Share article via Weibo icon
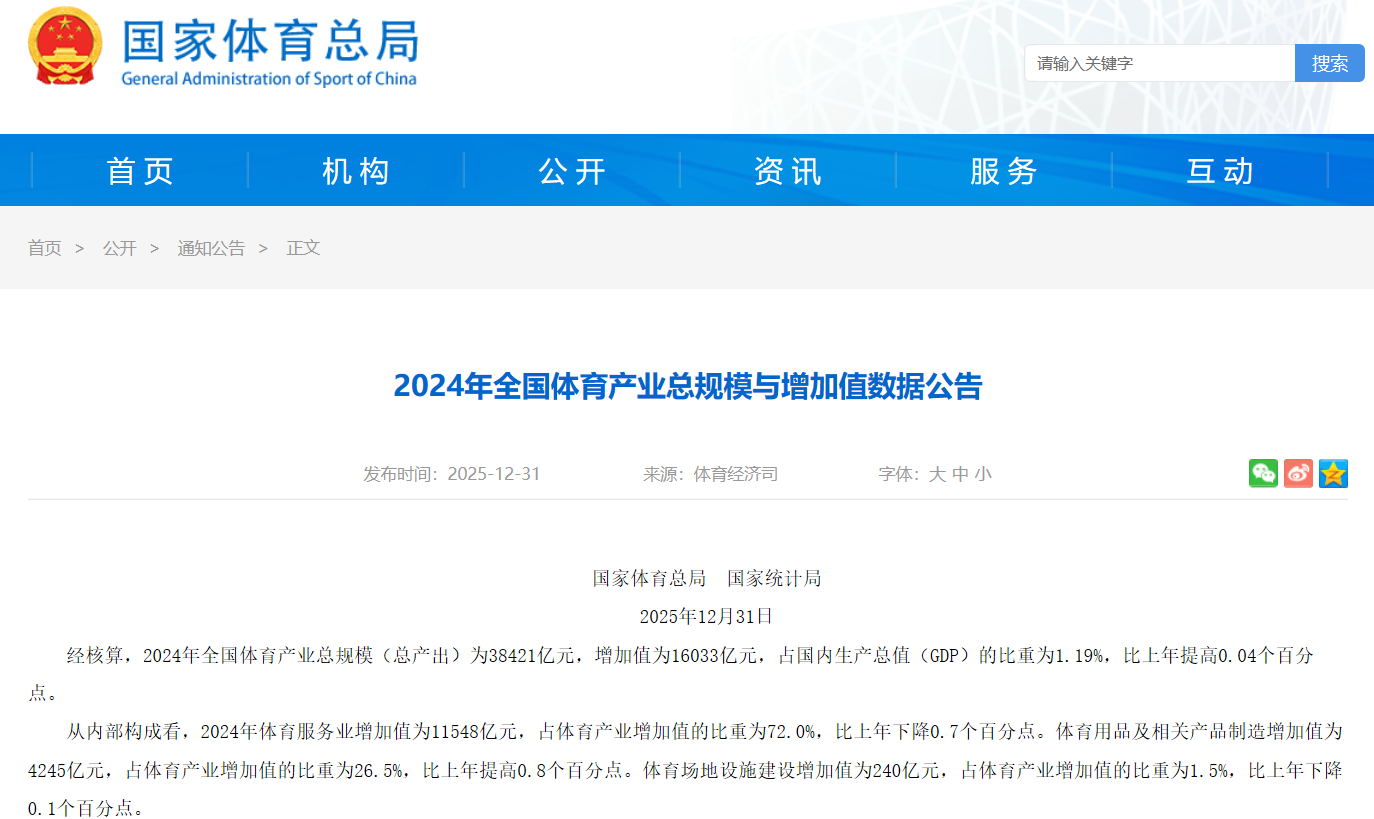Screen dimensions: 1374x819 [1298, 473]
